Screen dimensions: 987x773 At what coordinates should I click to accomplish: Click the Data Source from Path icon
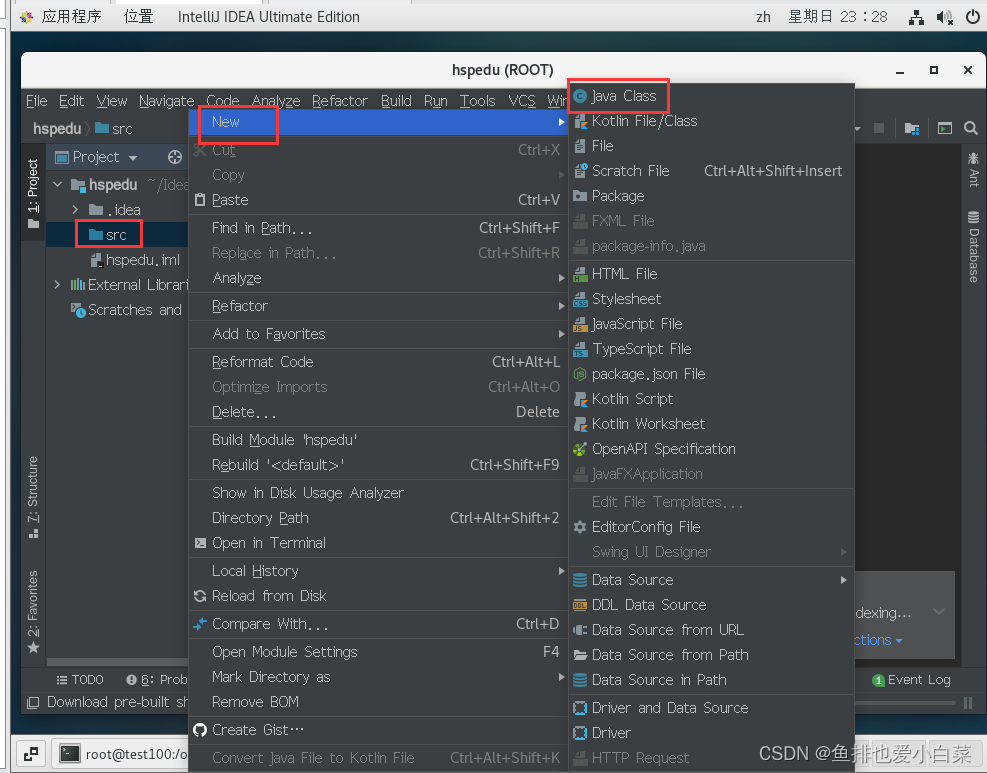pos(580,655)
